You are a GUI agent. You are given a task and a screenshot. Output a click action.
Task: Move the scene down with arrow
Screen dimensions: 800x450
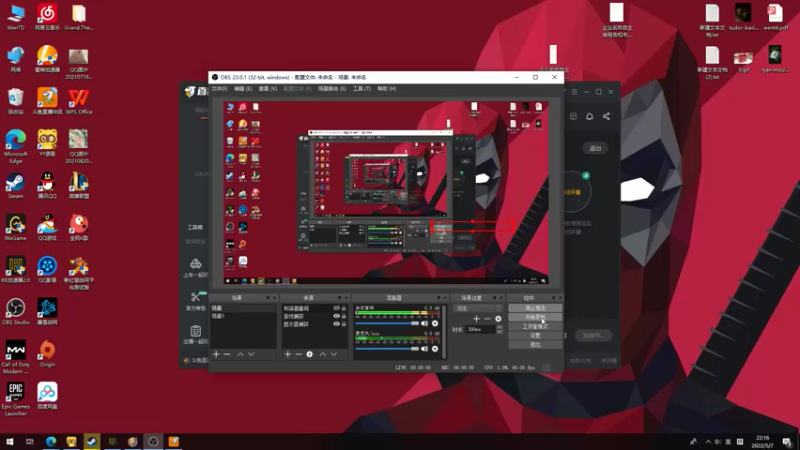[x=251, y=354]
